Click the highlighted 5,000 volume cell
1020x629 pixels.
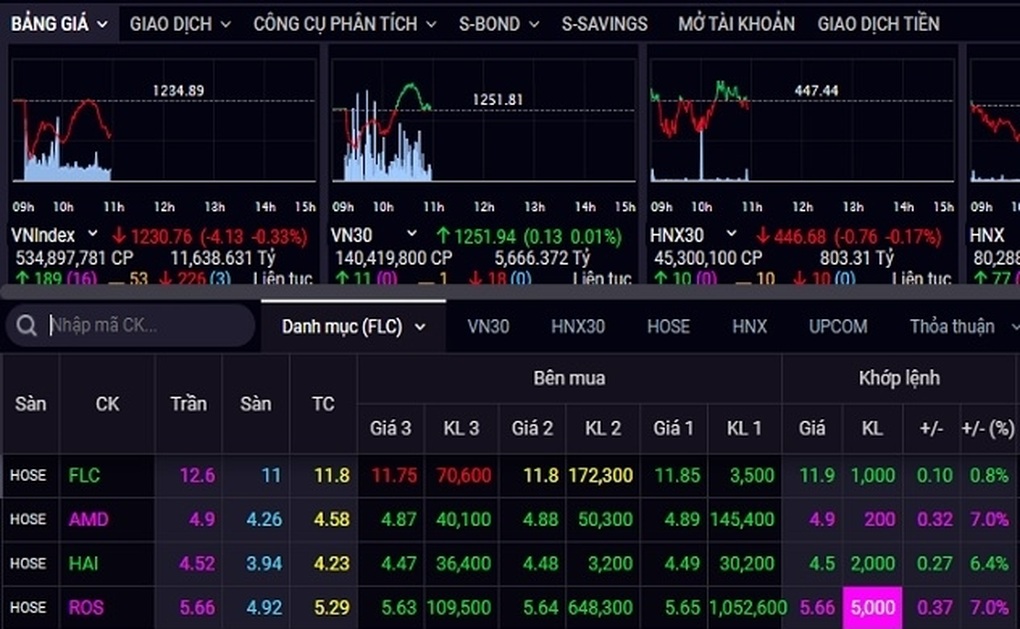click(x=871, y=607)
